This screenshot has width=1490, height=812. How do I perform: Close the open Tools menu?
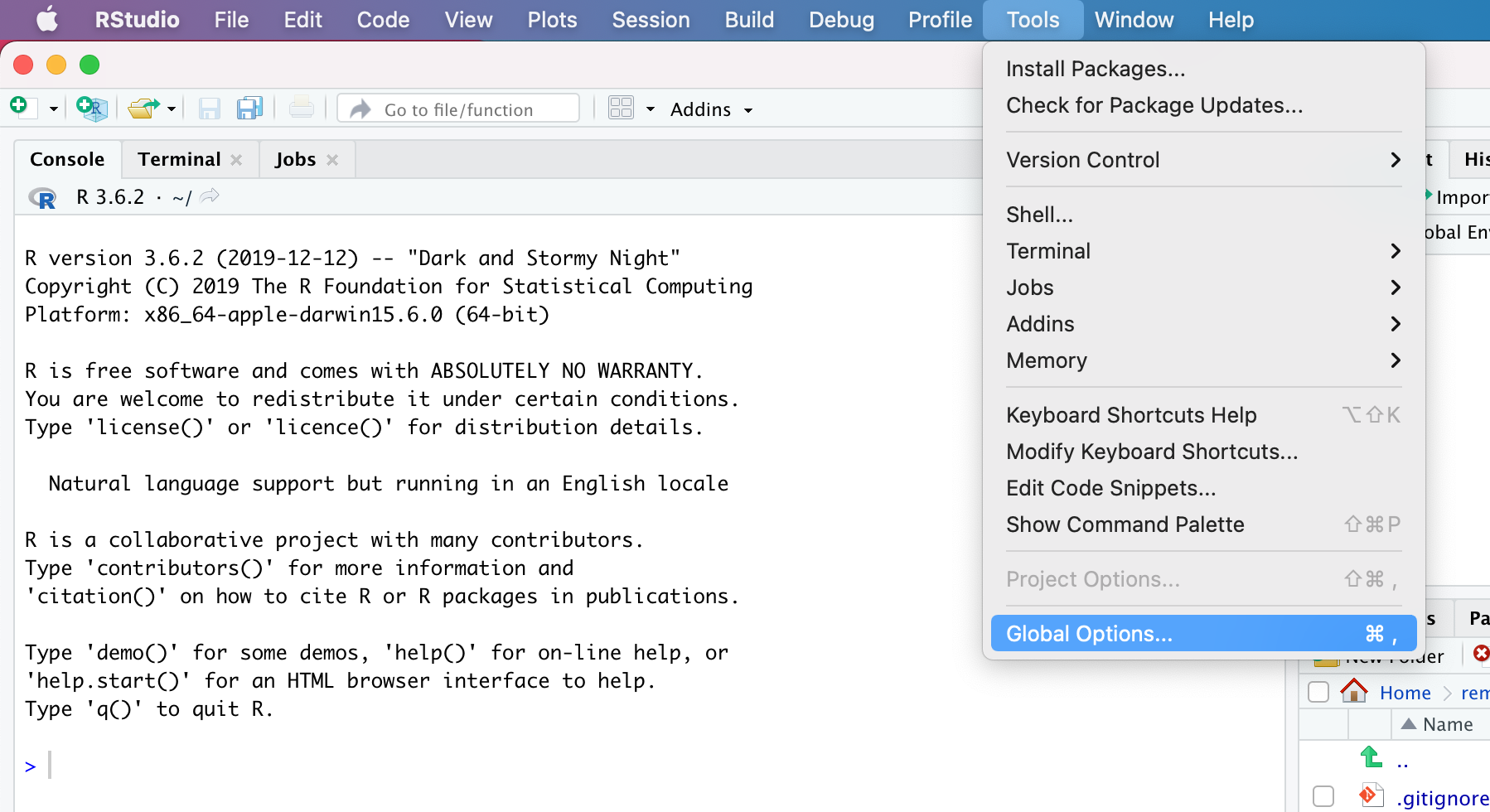1033,20
